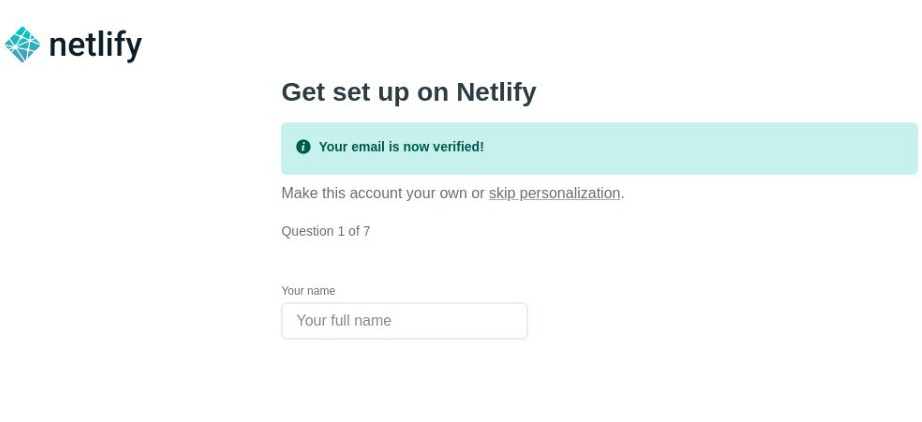Select the Question 1 of 7 progress text
This screenshot has width=922, height=422.
(x=325, y=231)
